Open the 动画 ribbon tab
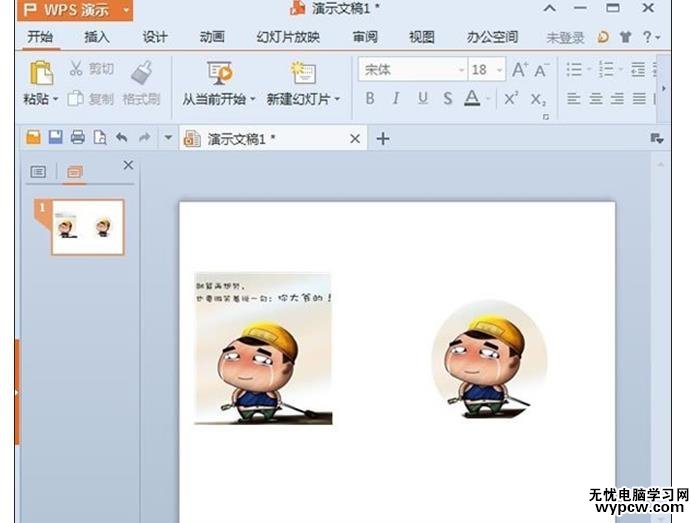 tap(212, 37)
